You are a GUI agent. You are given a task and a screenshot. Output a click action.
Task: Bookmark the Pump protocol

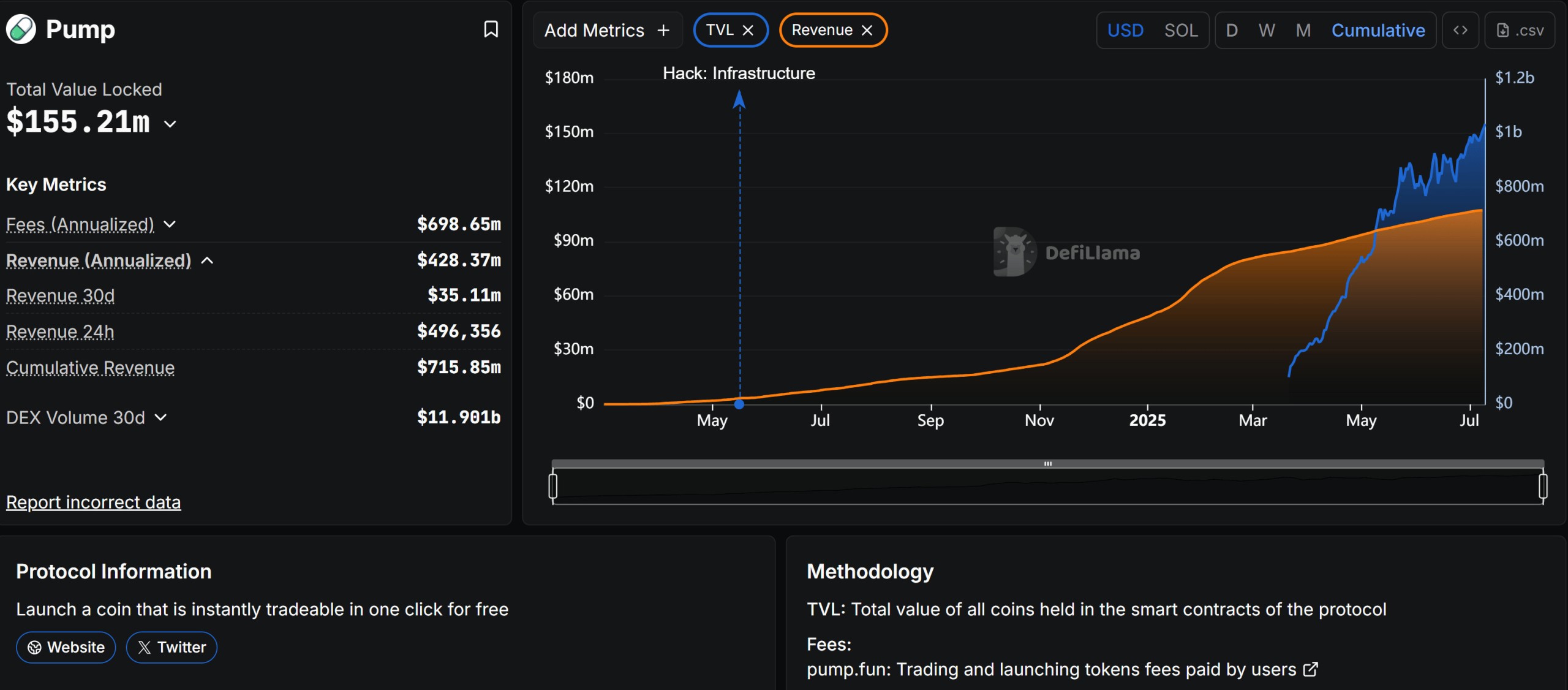492,29
